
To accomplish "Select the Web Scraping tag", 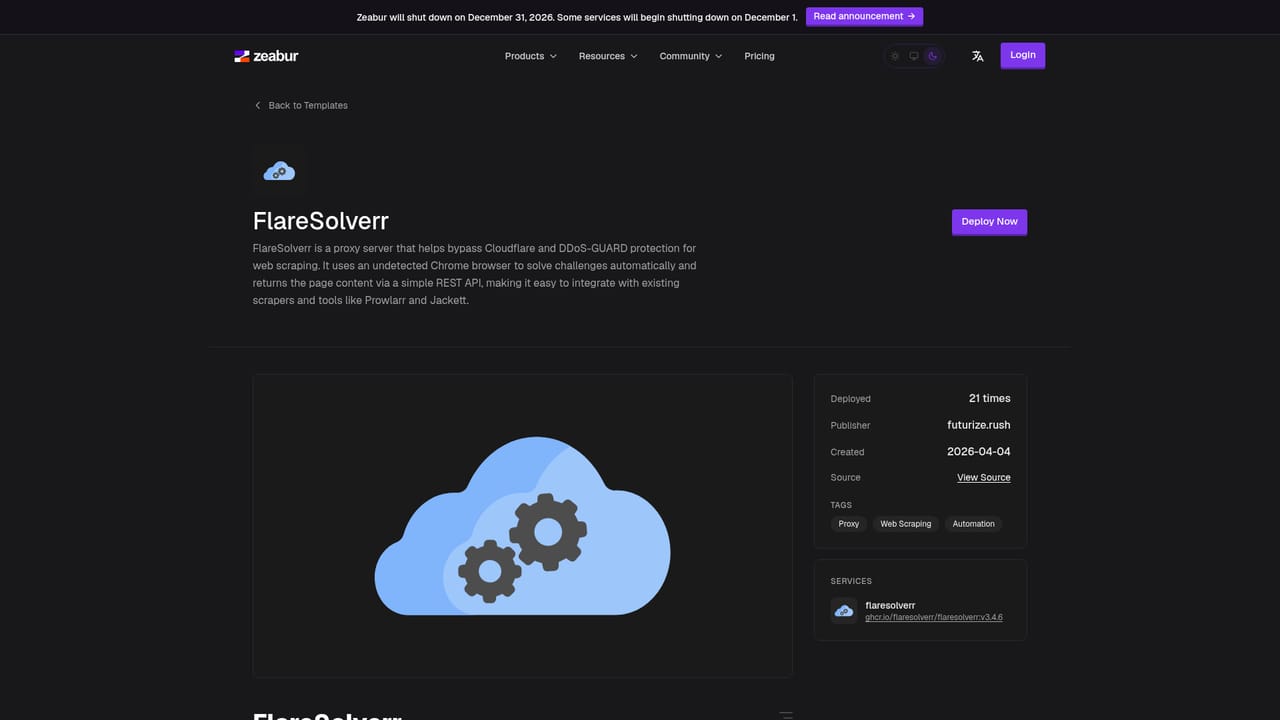I will pos(905,524).
